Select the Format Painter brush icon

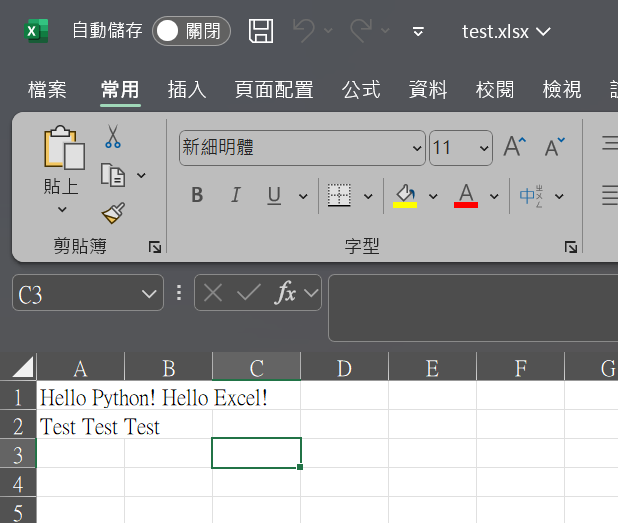(114, 213)
